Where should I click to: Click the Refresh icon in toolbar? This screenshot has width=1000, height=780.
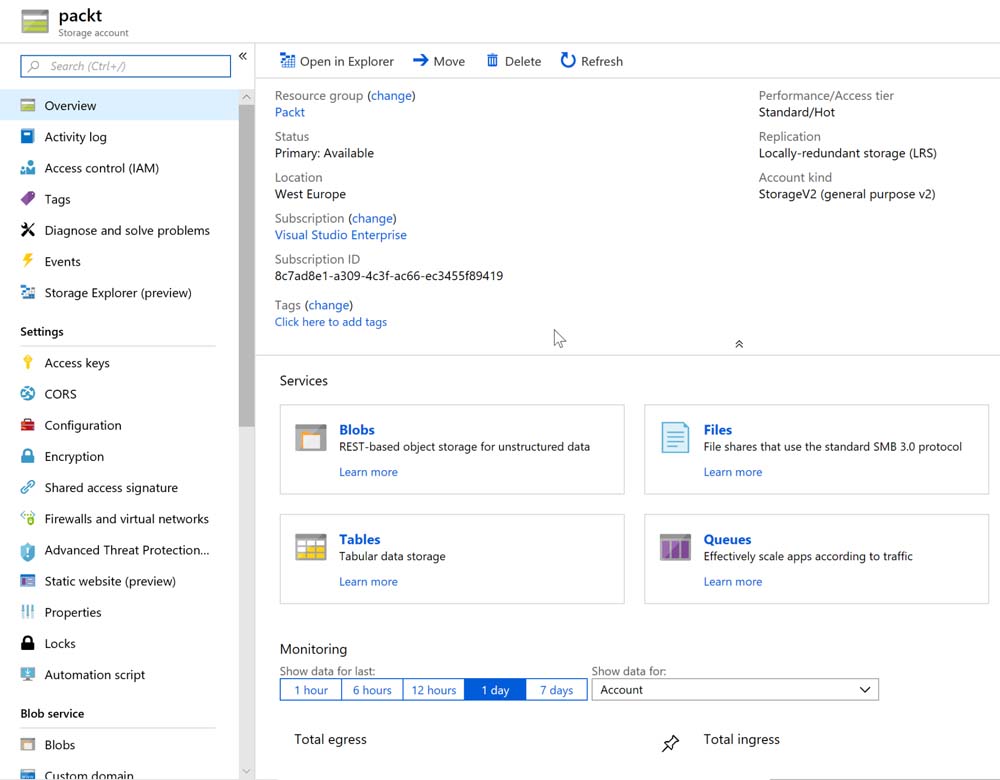(568, 61)
